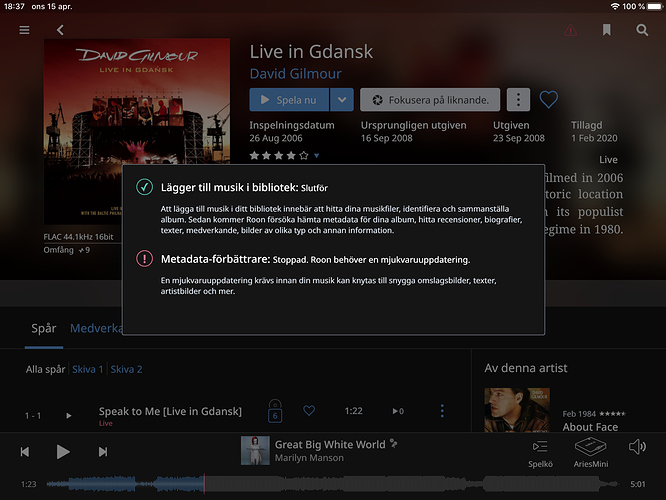Click the FLAC 44.1kHz 16bit format label
666x500 pixels.
(x=78, y=237)
